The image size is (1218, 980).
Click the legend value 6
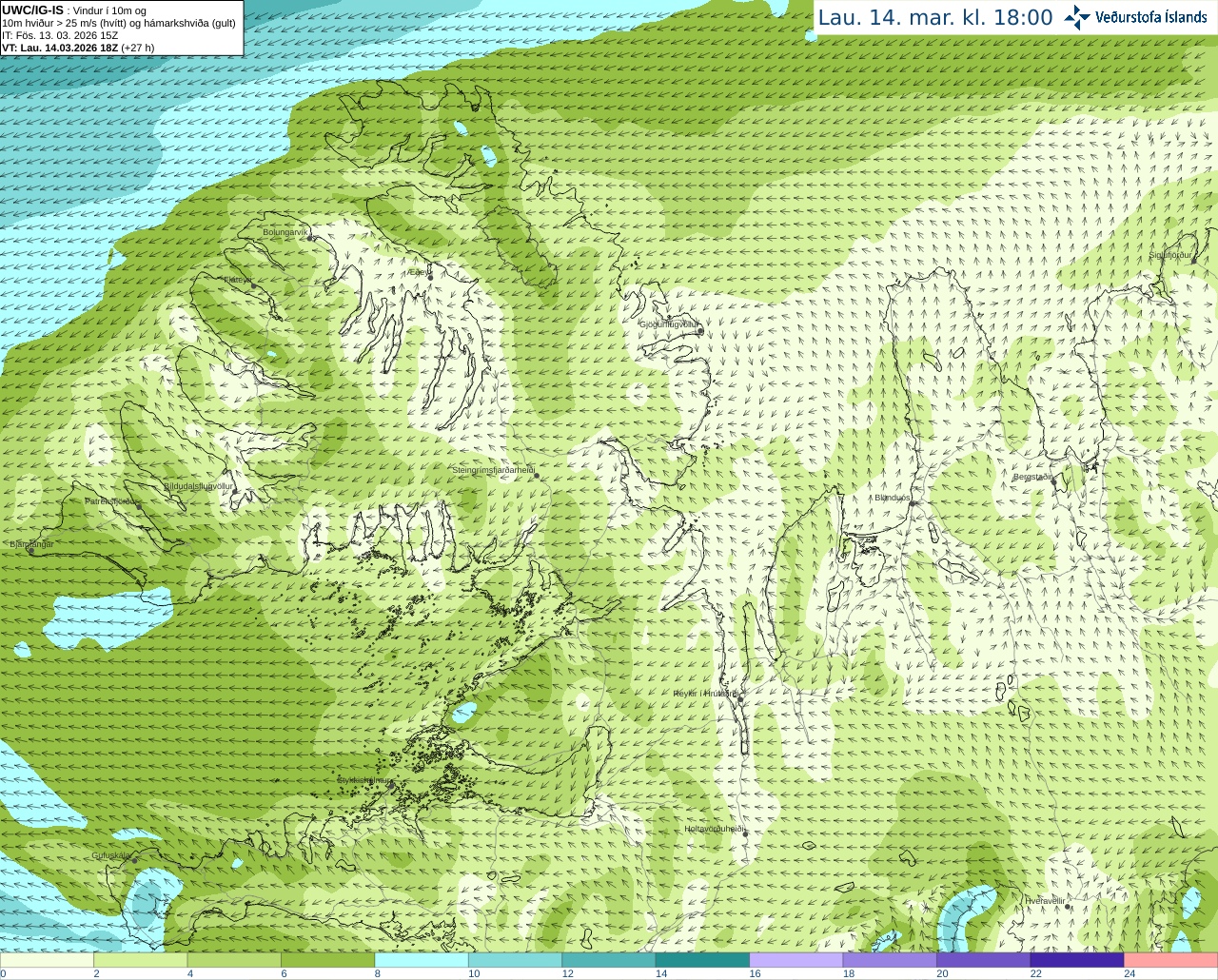(284, 973)
